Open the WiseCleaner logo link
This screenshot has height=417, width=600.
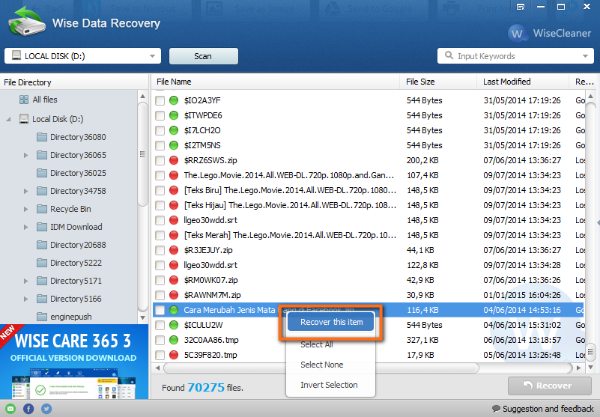(x=550, y=33)
